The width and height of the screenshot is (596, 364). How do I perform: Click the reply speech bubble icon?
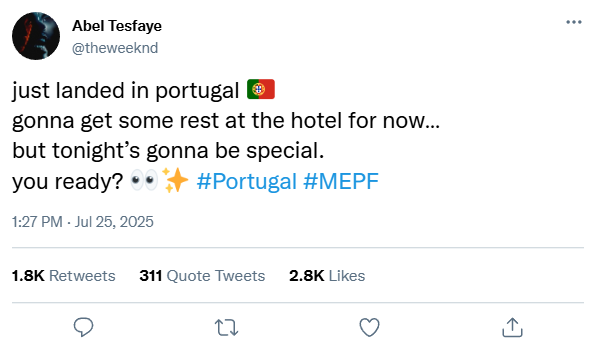point(83,327)
